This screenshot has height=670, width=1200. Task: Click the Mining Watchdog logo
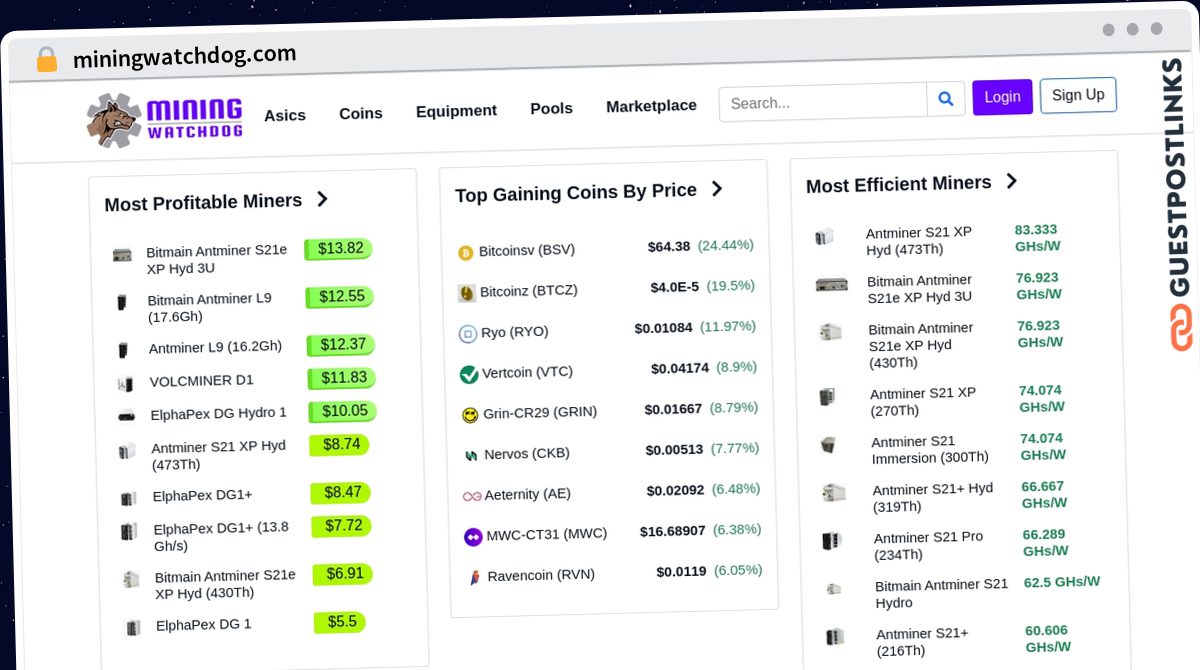(x=165, y=120)
